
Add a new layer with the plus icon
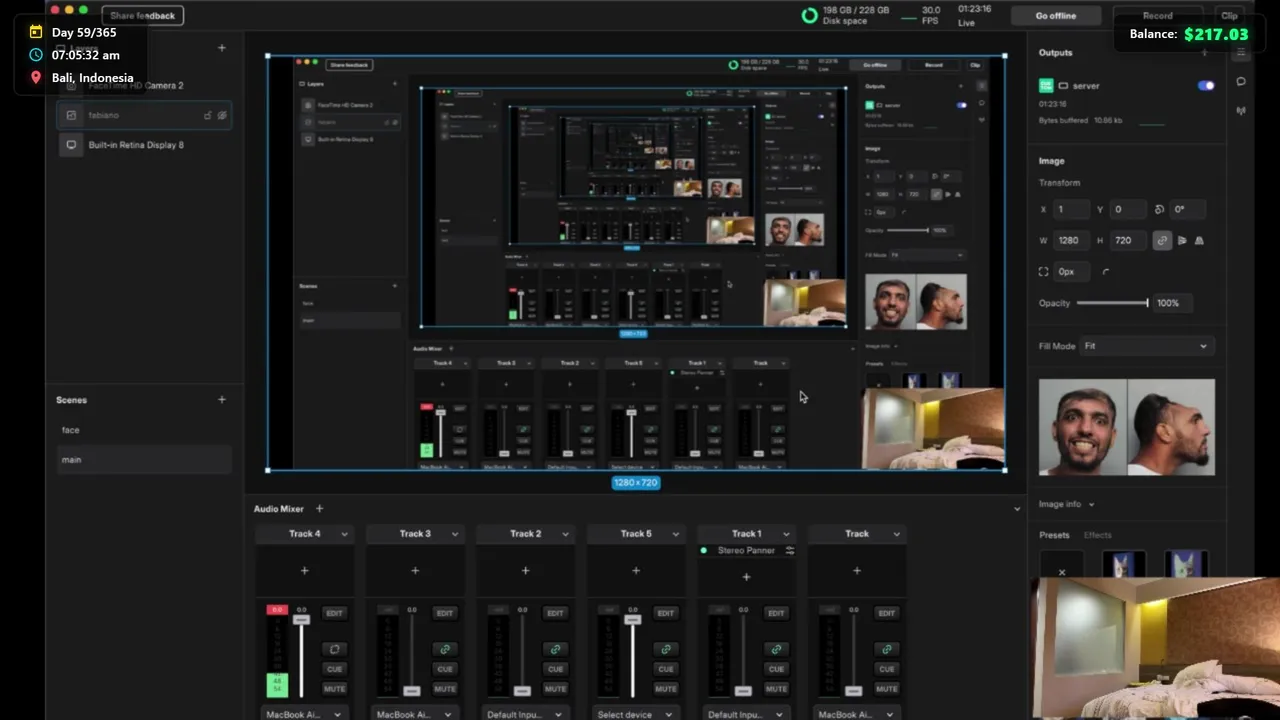[x=222, y=48]
